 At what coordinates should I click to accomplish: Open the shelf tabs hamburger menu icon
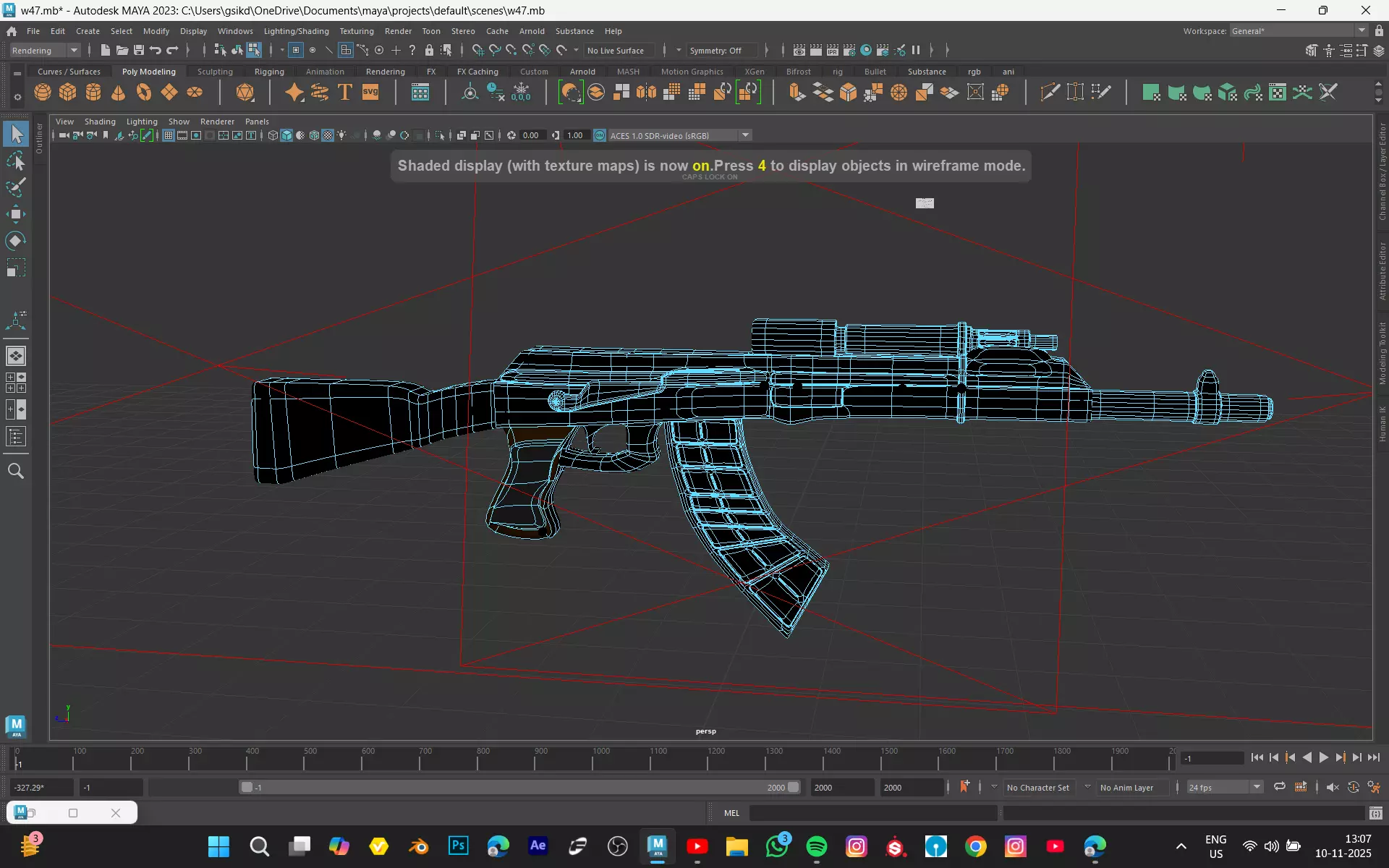(x=17, y=72)
